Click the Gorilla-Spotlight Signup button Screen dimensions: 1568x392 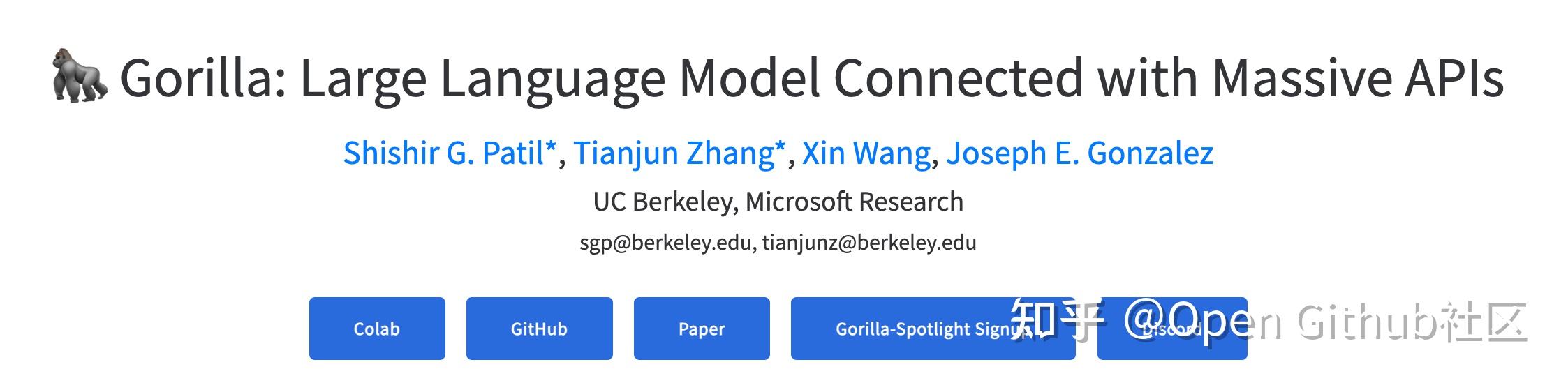pos(908,329)
